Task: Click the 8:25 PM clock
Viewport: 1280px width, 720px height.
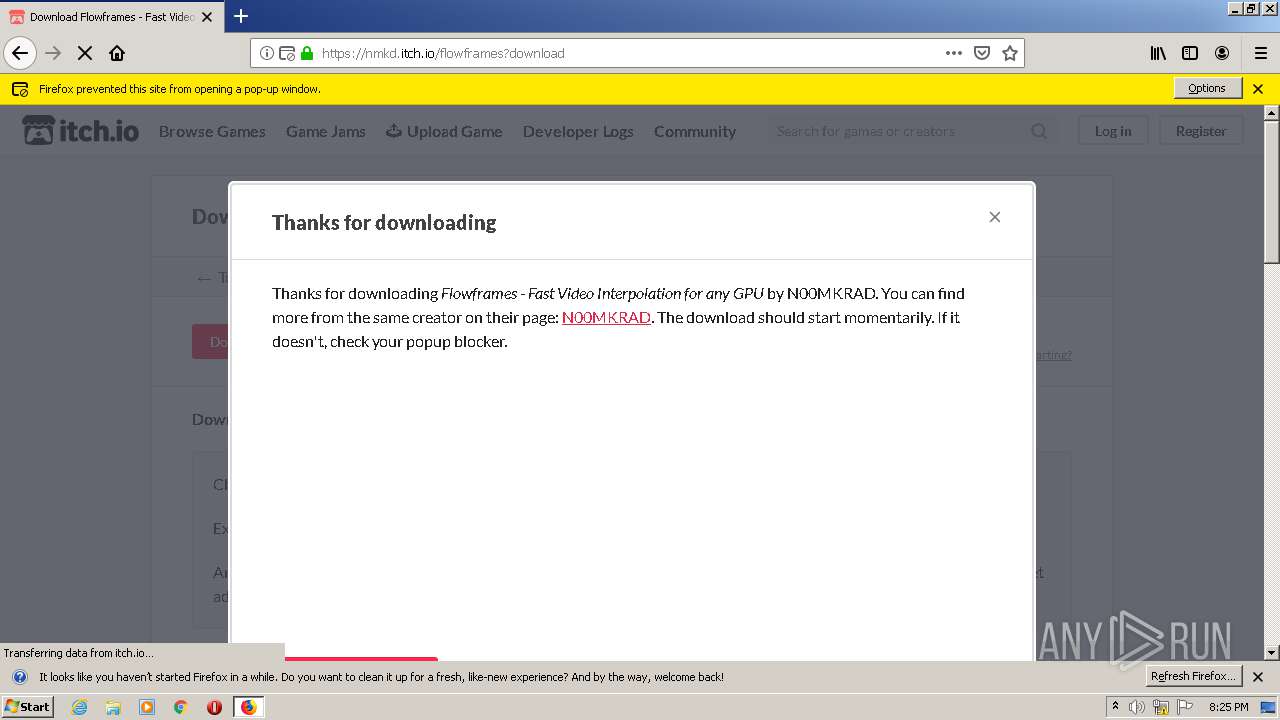Action: click(x=1228, y=707)
